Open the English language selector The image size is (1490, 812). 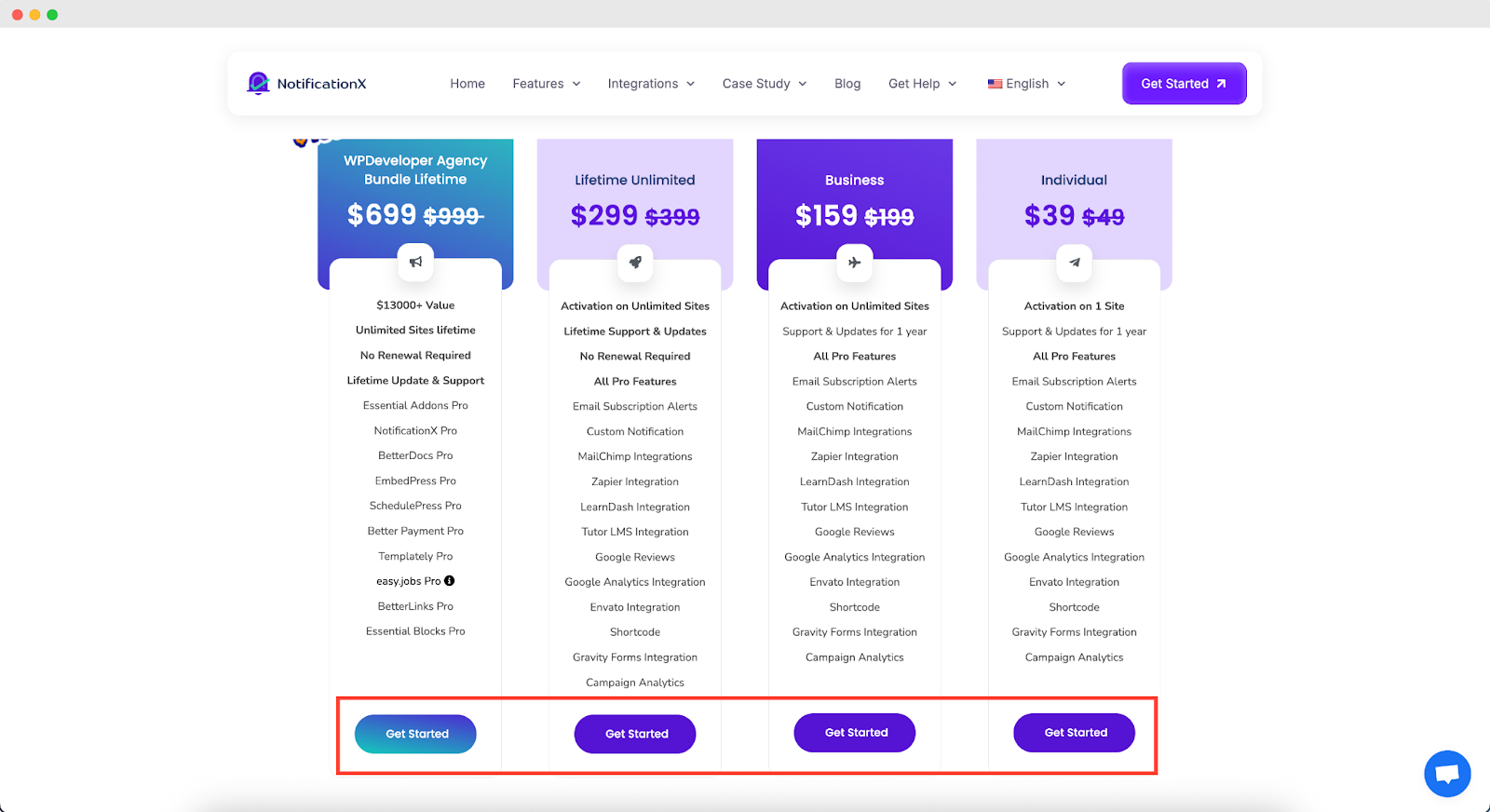click(1027, 84)
